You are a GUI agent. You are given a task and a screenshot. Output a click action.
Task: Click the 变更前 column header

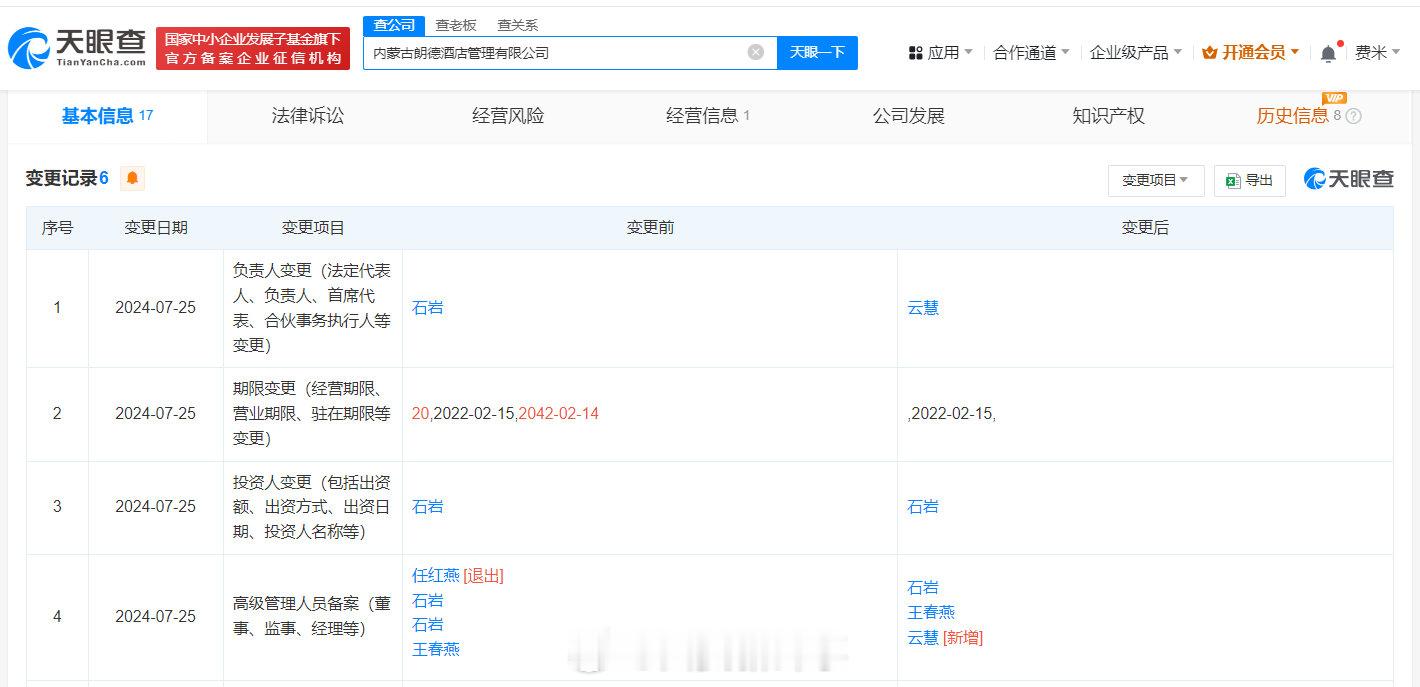pyautogui.click(x=650, y=228)
